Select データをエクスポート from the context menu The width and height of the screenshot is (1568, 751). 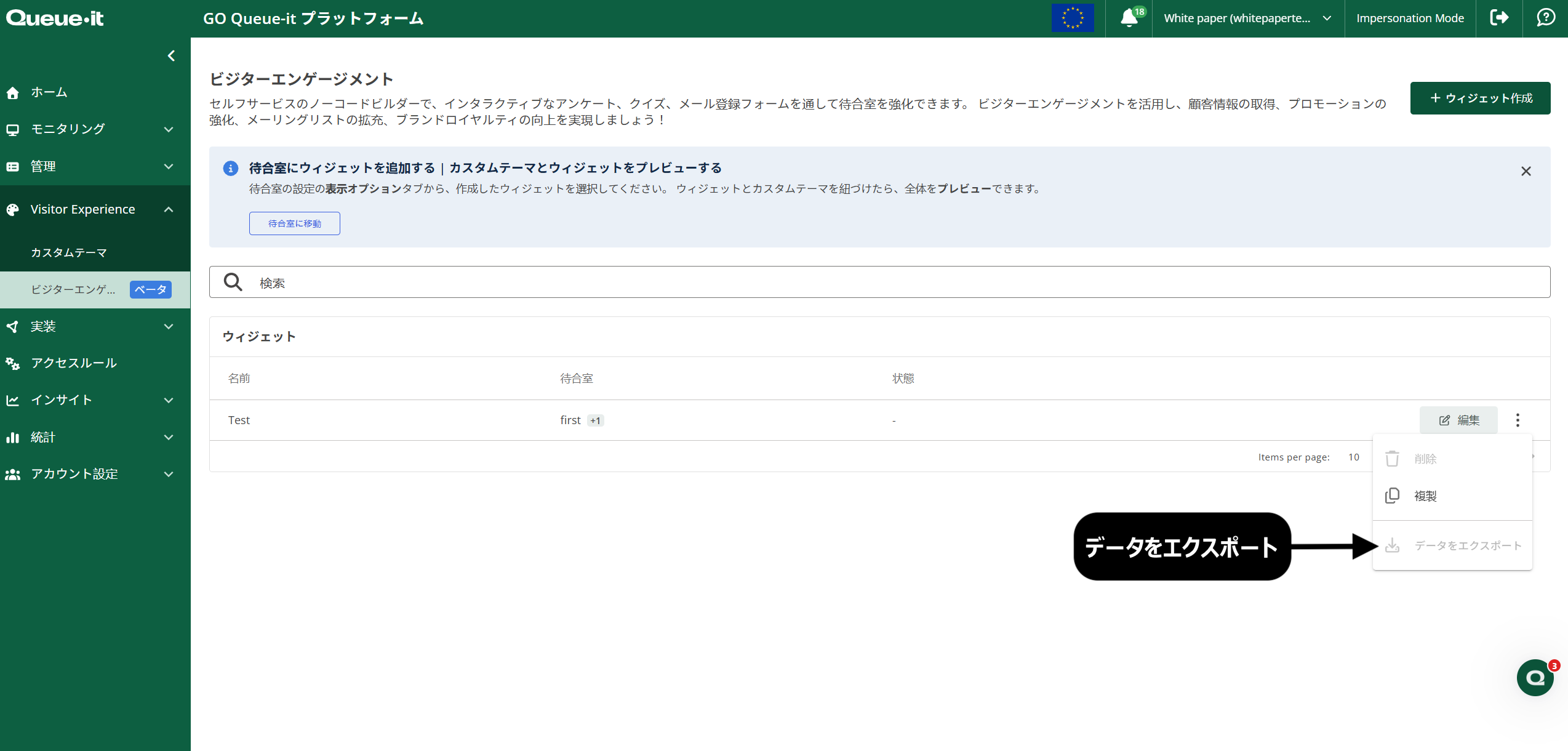[1468, 545]
